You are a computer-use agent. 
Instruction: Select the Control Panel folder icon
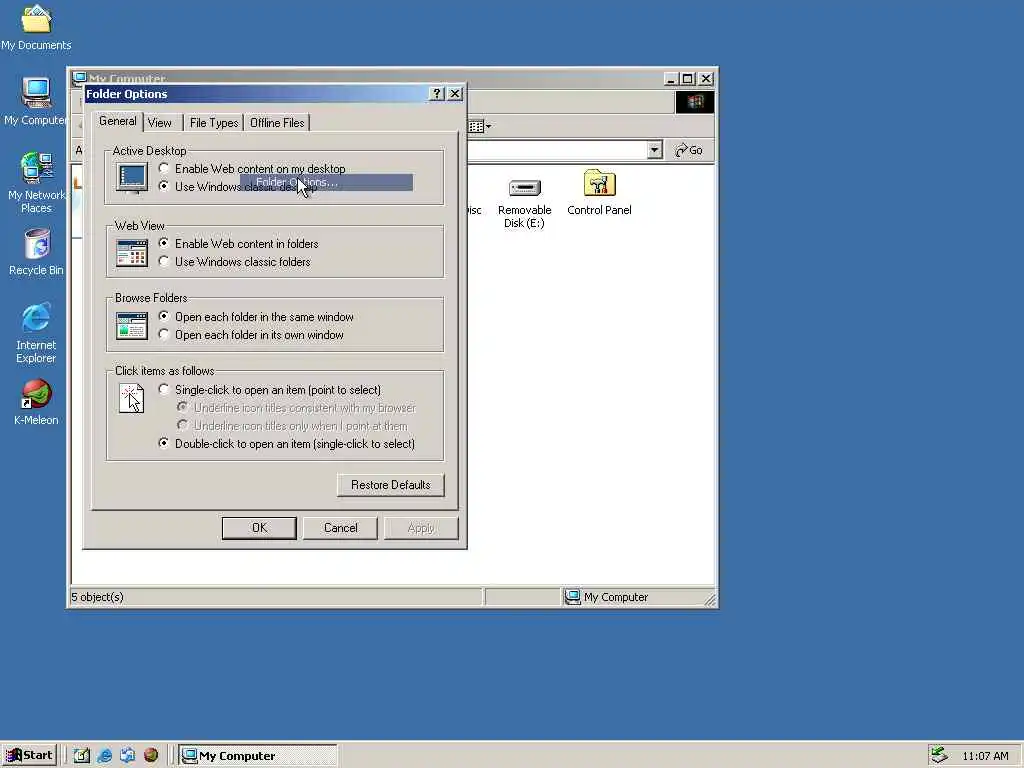(x=599, y=192)
